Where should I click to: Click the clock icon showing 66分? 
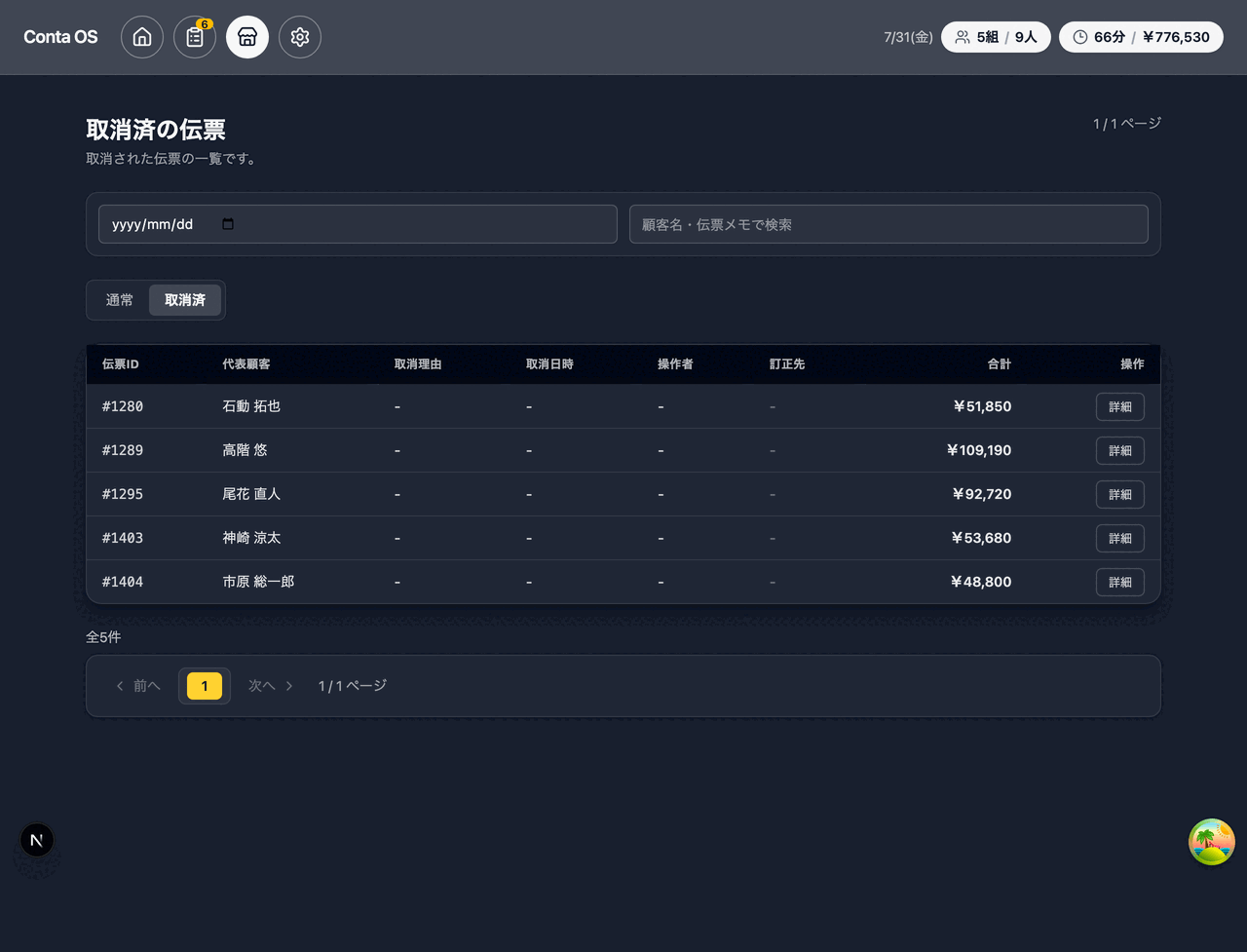click(x=1080, y=37)
